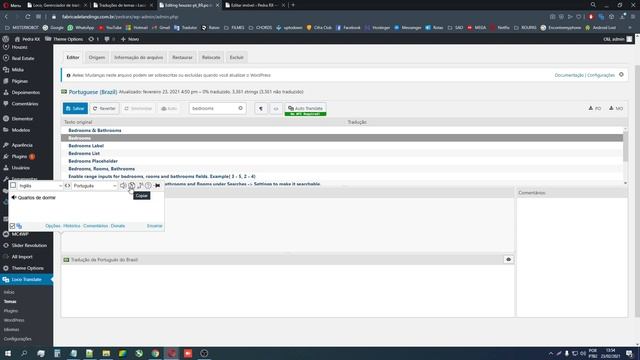The height and width of the screenshot is (360, 640).
Task: Open Editor tab
Action: point(73,58)
